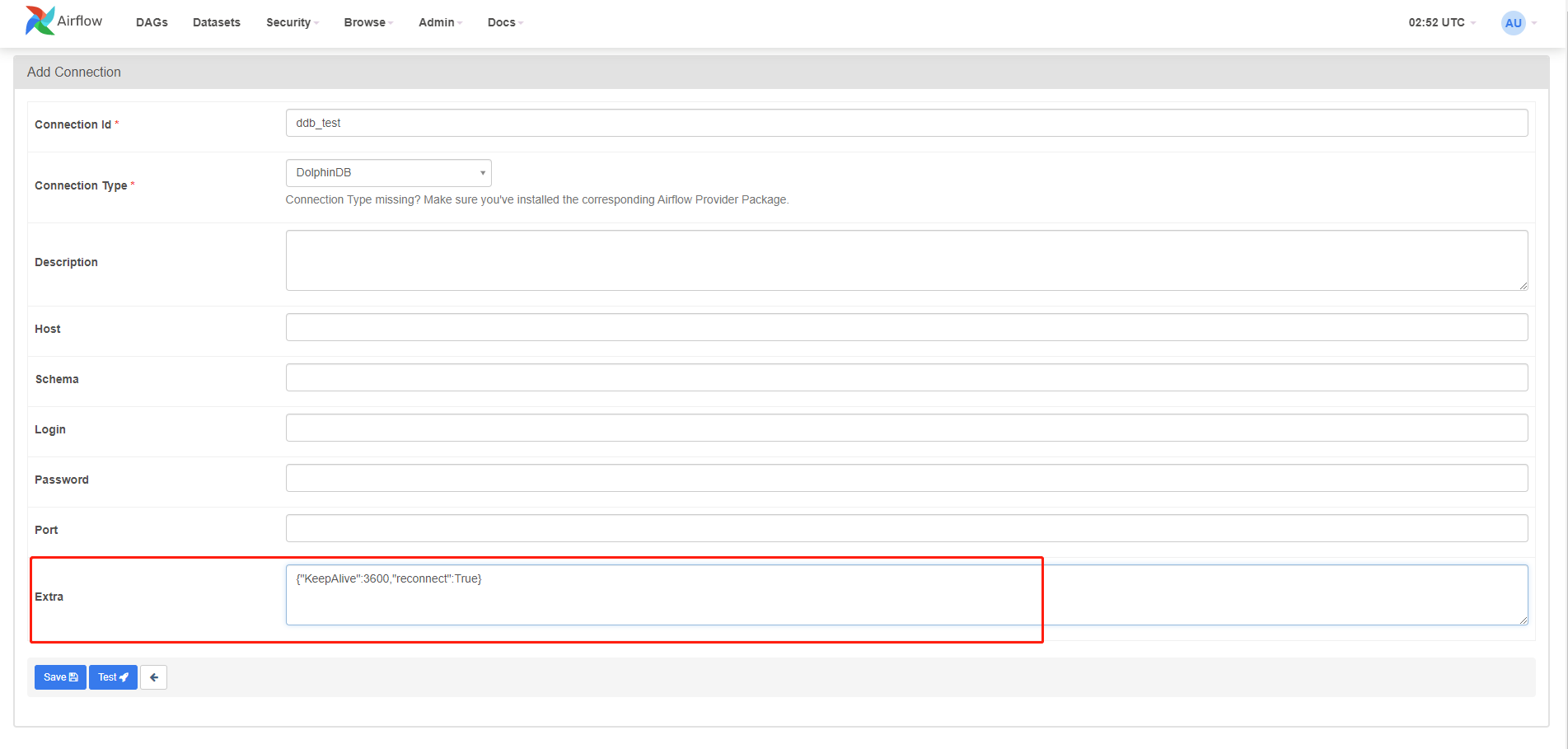Open the Docs dropdown menu
The height and width of the screenshot is (749, 1568).
pos(504,22)
